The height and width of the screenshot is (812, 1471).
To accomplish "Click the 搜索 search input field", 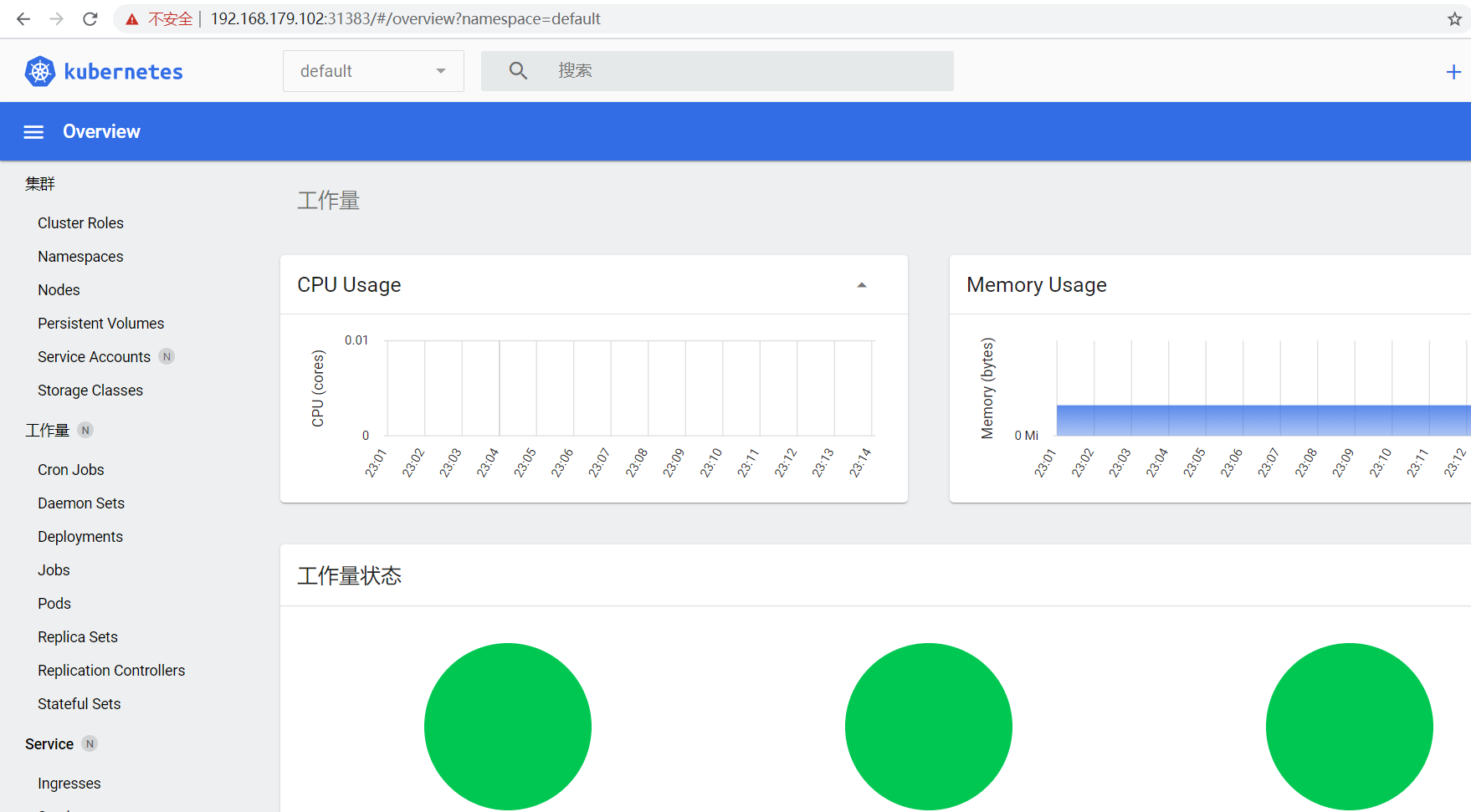I will (x=717, y=71).
